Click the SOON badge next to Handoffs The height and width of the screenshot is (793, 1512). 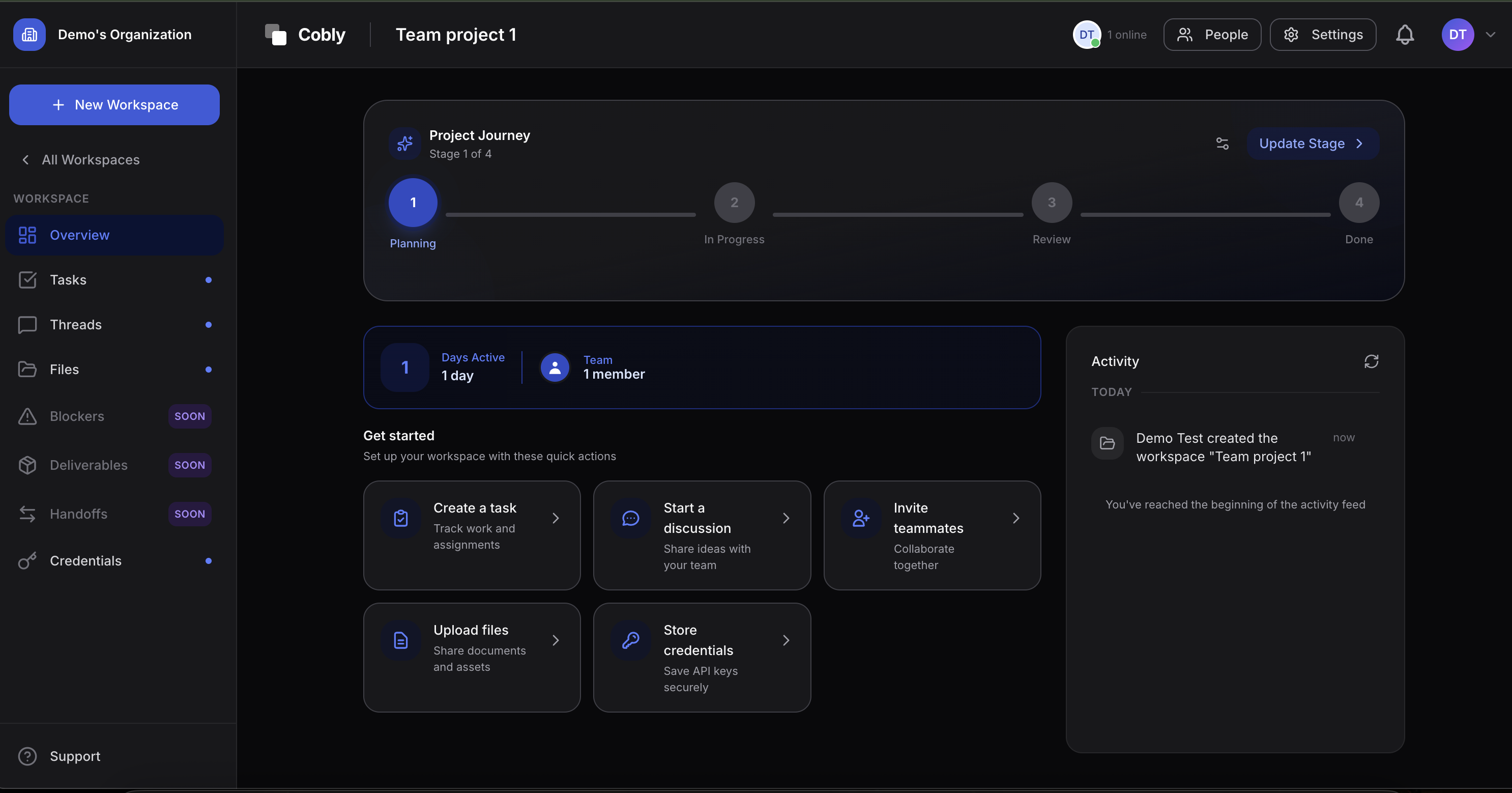(x=190, y=514)
